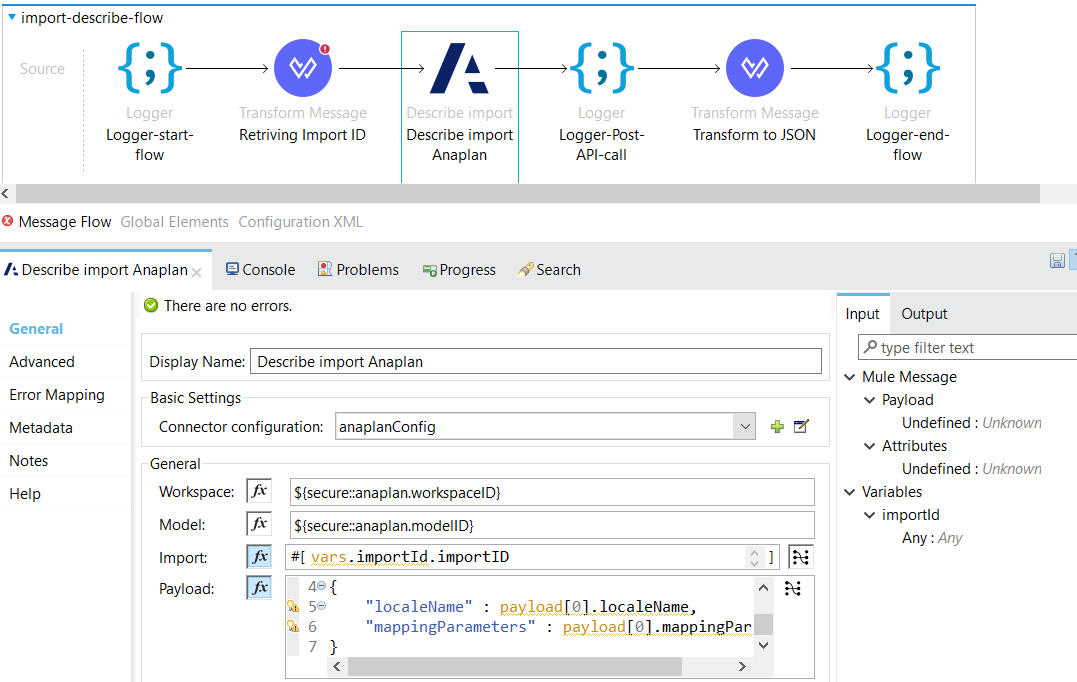Collapse the importId variable node

point(870,515)
